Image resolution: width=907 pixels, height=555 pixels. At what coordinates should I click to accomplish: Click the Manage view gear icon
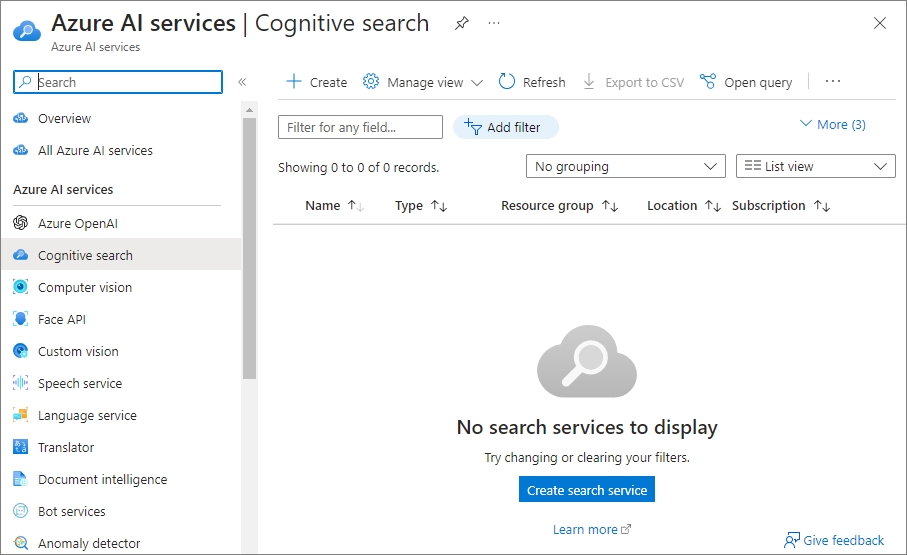pos(371,82)
